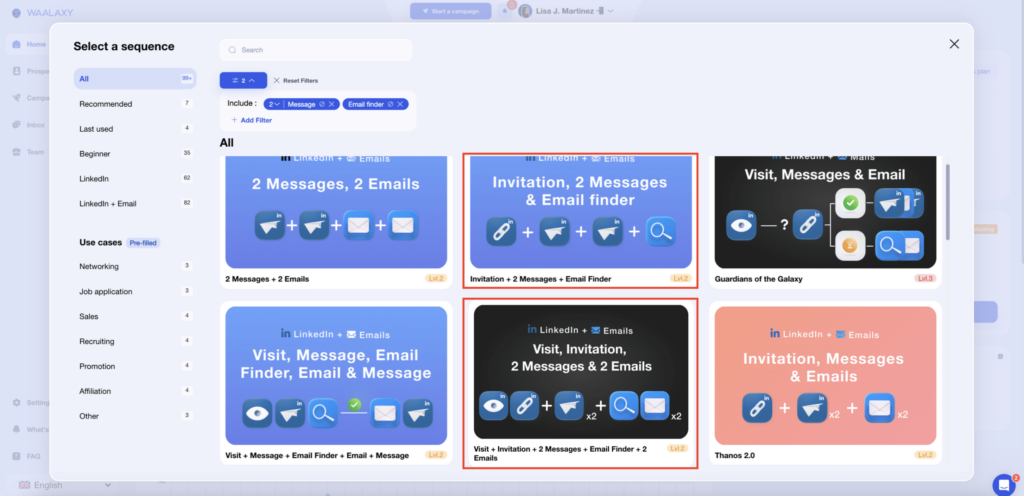Collapse the filters panel button

coord(243,80)
